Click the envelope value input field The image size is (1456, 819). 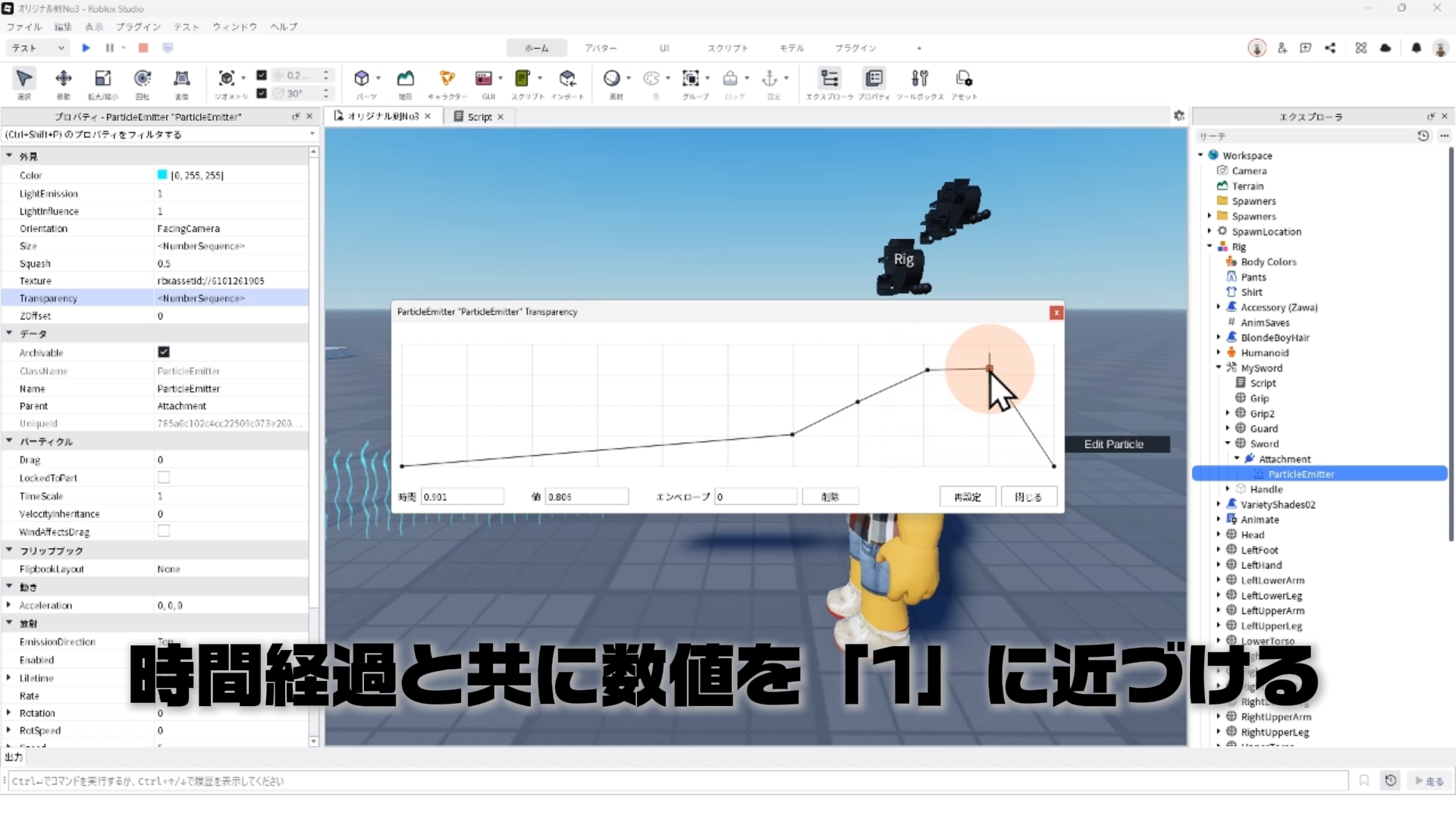click(755, 497)
